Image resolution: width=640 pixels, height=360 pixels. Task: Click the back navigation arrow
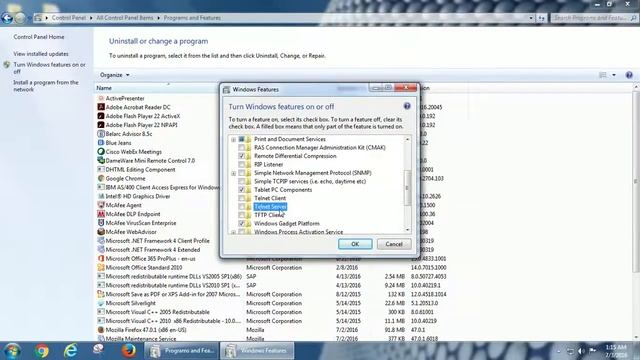7,18
